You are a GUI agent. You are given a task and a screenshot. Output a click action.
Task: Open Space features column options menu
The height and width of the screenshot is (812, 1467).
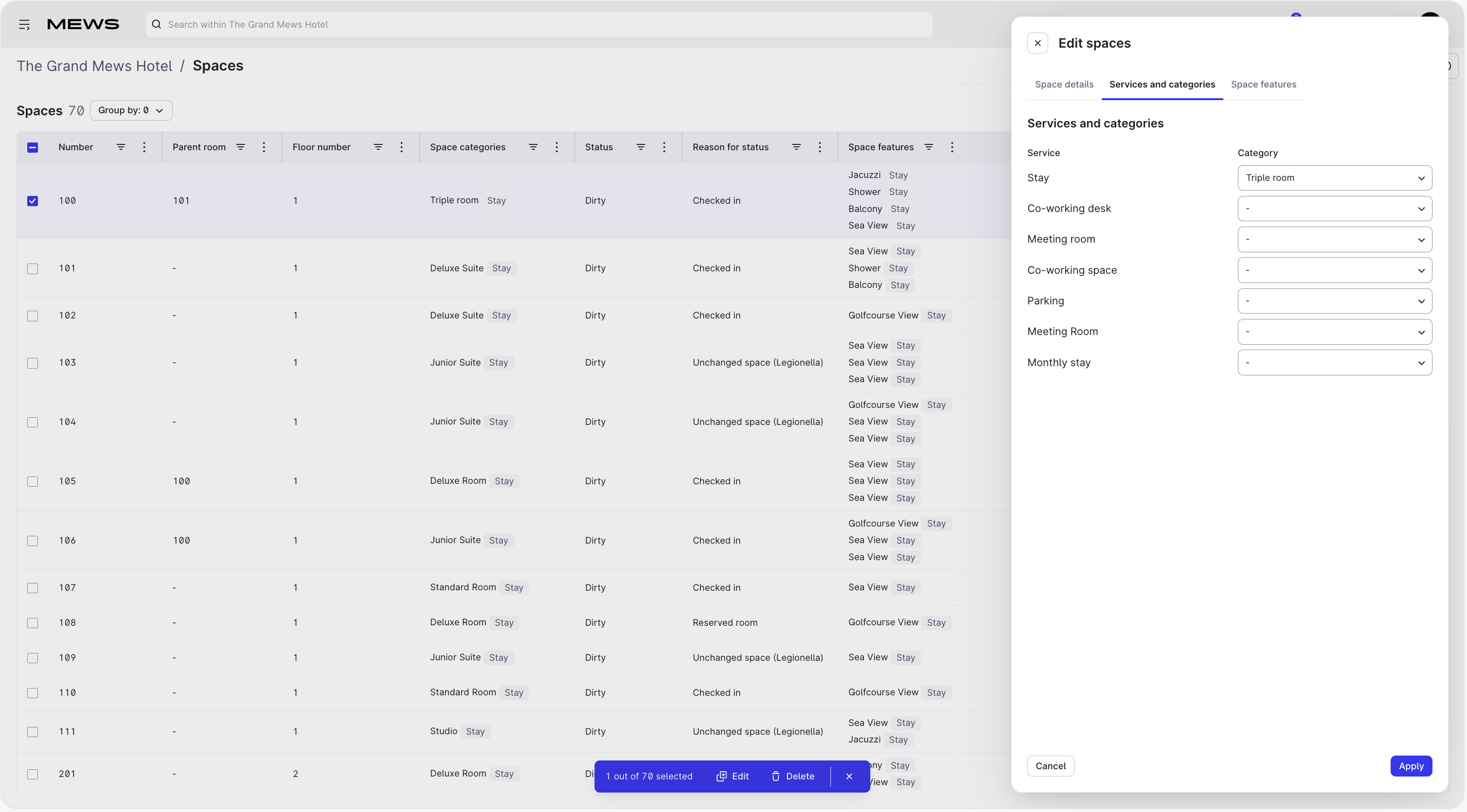pos(951,147)
